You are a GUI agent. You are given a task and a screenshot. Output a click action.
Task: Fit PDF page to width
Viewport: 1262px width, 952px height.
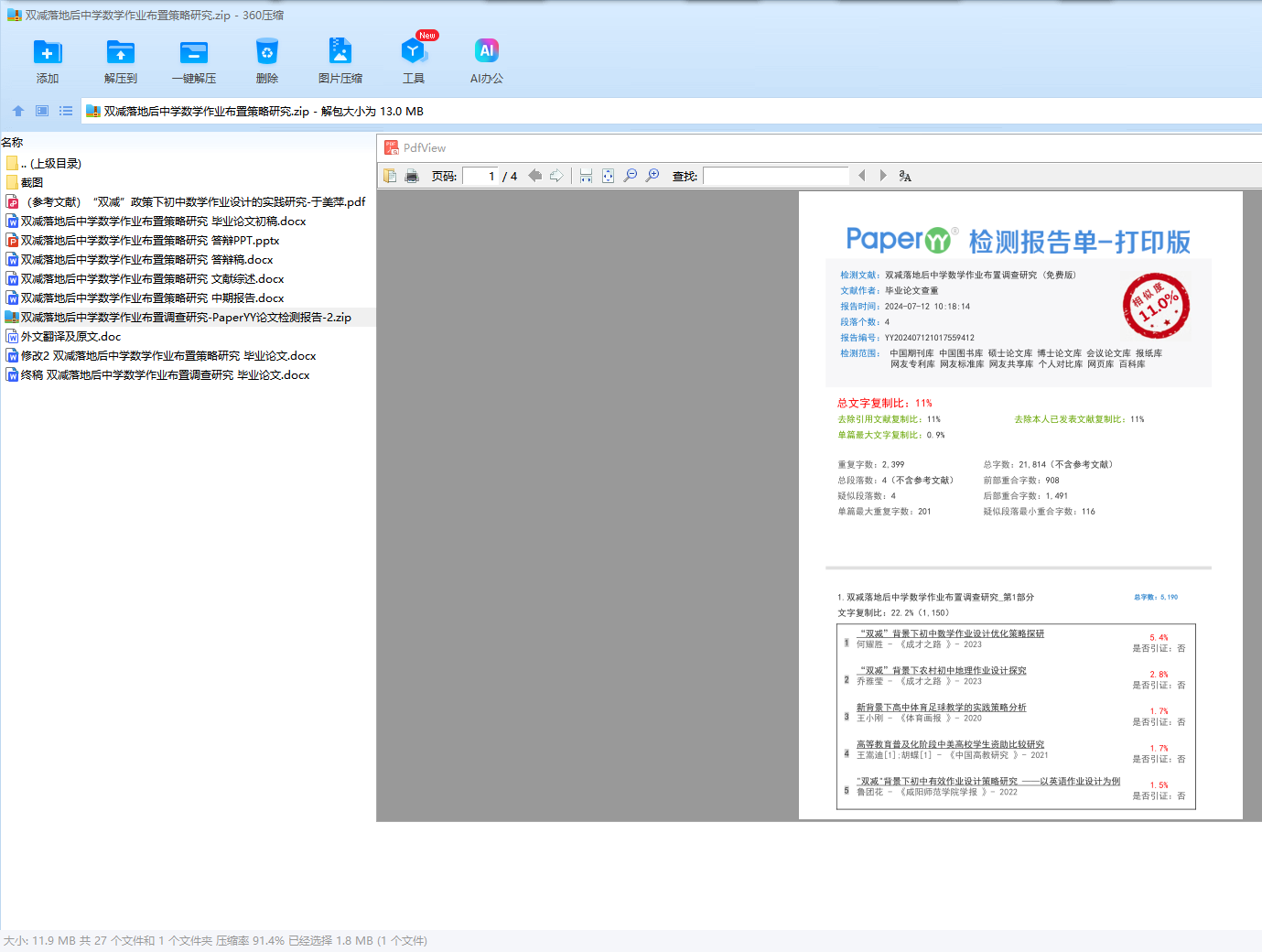click(587, 176)
